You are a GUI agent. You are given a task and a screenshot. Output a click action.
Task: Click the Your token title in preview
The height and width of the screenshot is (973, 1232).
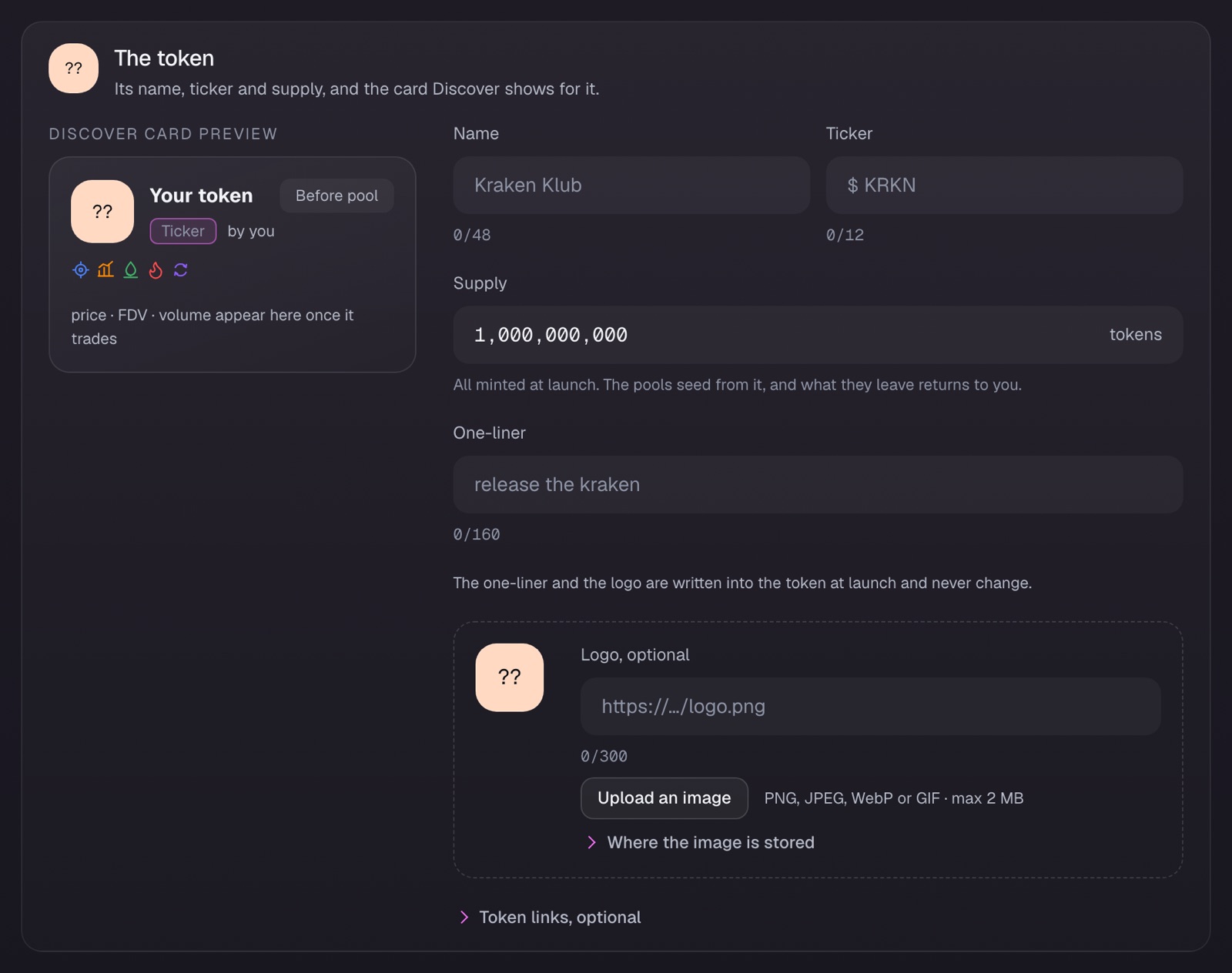point(201,196)
